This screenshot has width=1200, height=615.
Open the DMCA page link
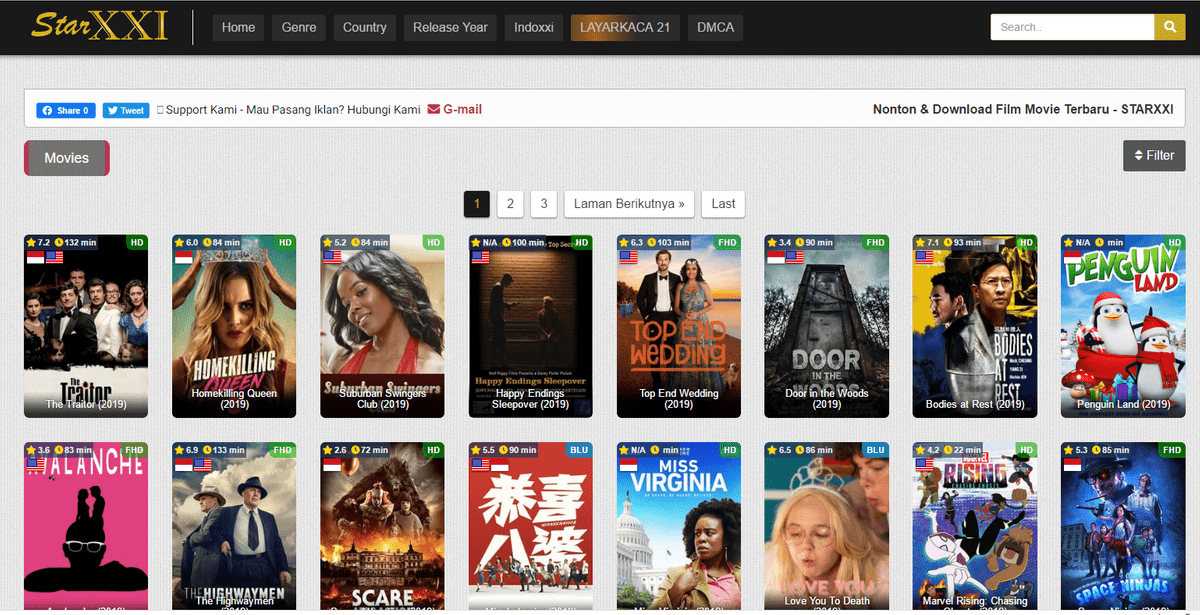[715, 27]
